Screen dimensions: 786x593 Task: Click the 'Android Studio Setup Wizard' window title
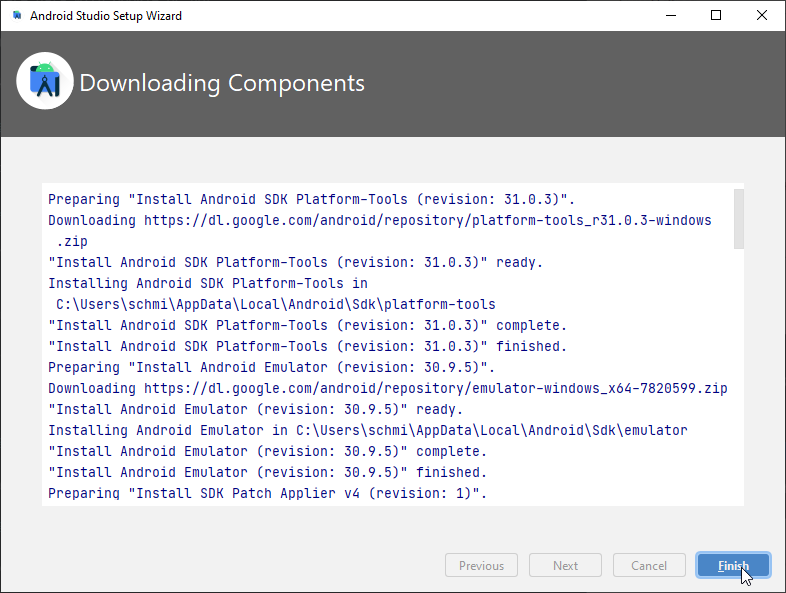(x=106, y=16)
